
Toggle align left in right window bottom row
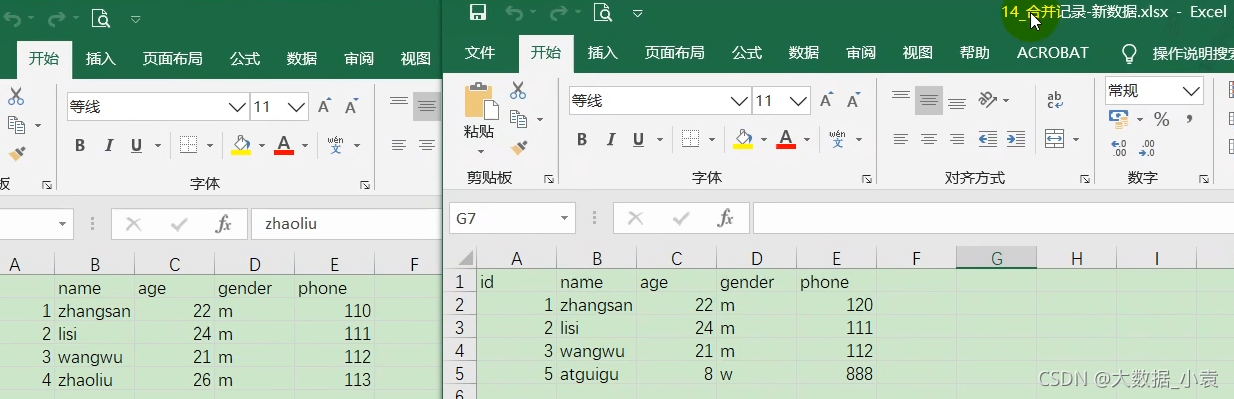click(x=901, y=139)
